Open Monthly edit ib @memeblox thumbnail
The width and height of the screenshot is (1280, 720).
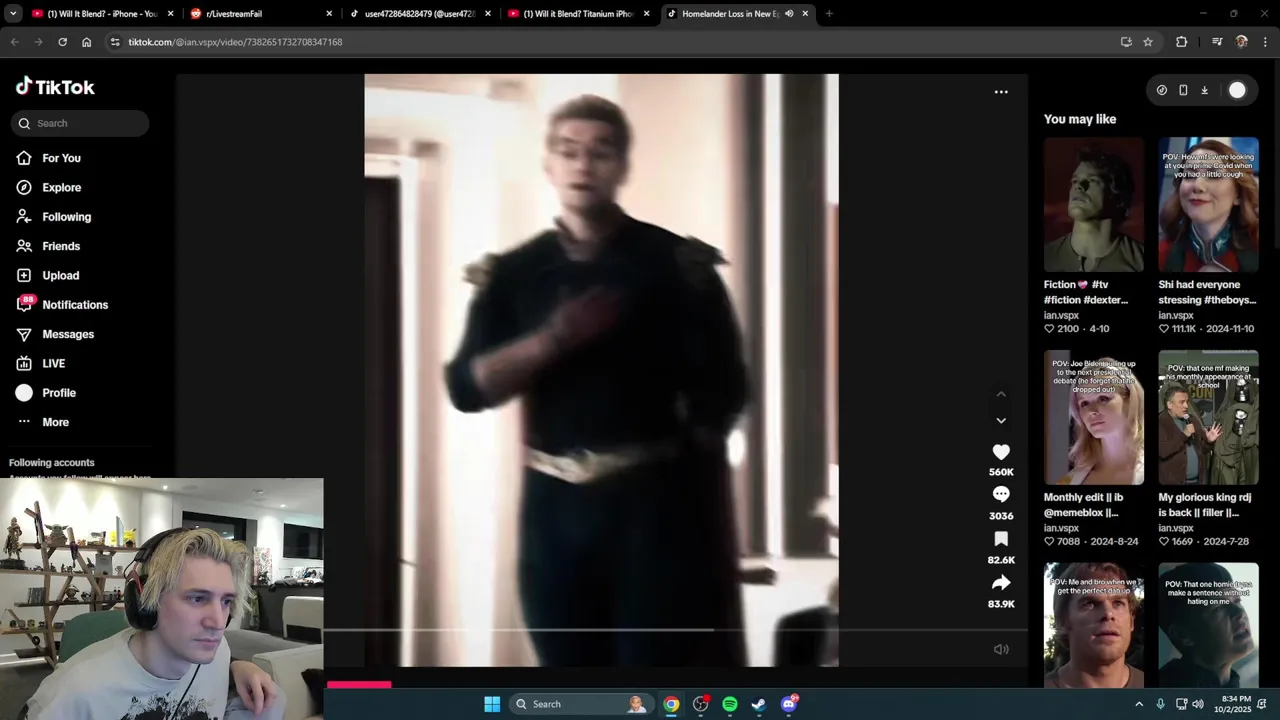(x=1094, y=417)
